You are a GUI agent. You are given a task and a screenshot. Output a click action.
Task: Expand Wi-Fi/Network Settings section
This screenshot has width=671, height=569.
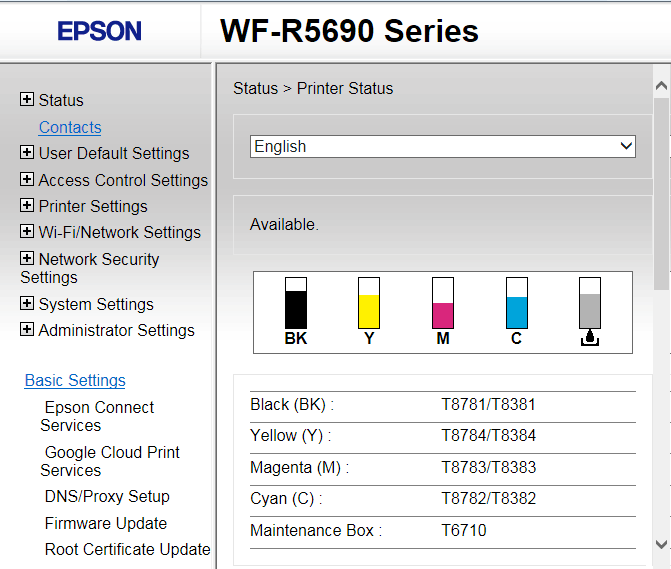(27, 232)
